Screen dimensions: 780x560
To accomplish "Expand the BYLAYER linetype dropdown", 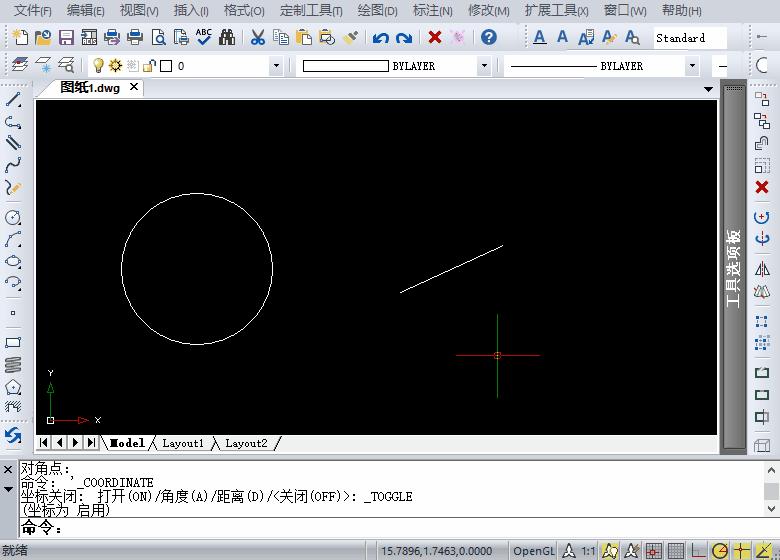I will point(692,66).
